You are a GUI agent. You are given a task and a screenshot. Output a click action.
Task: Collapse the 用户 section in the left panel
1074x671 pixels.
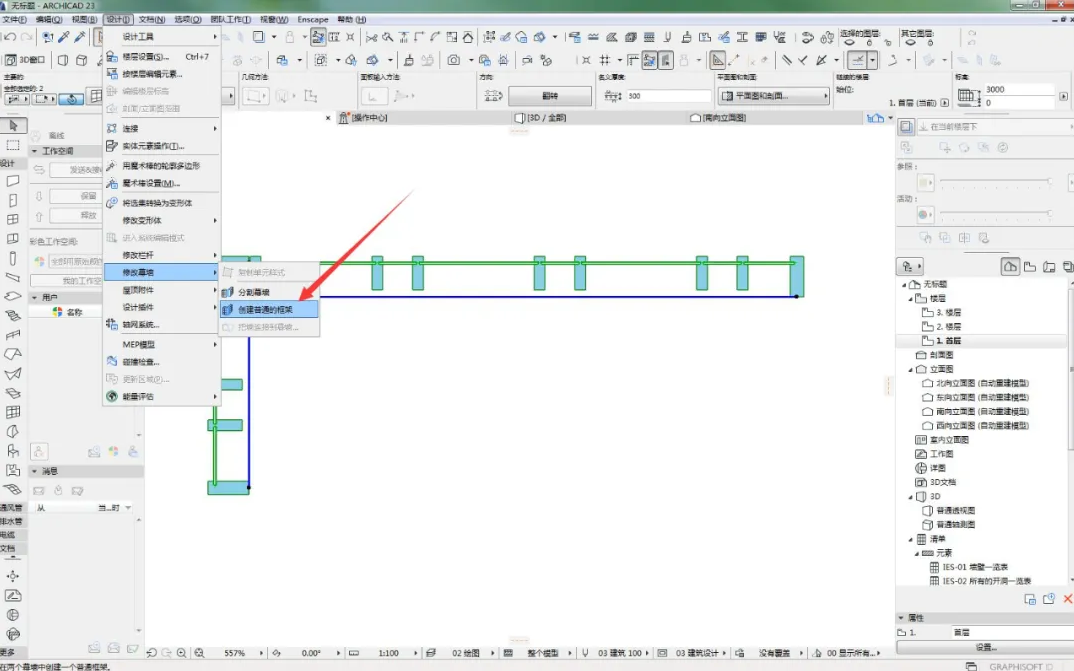point(35,297)
